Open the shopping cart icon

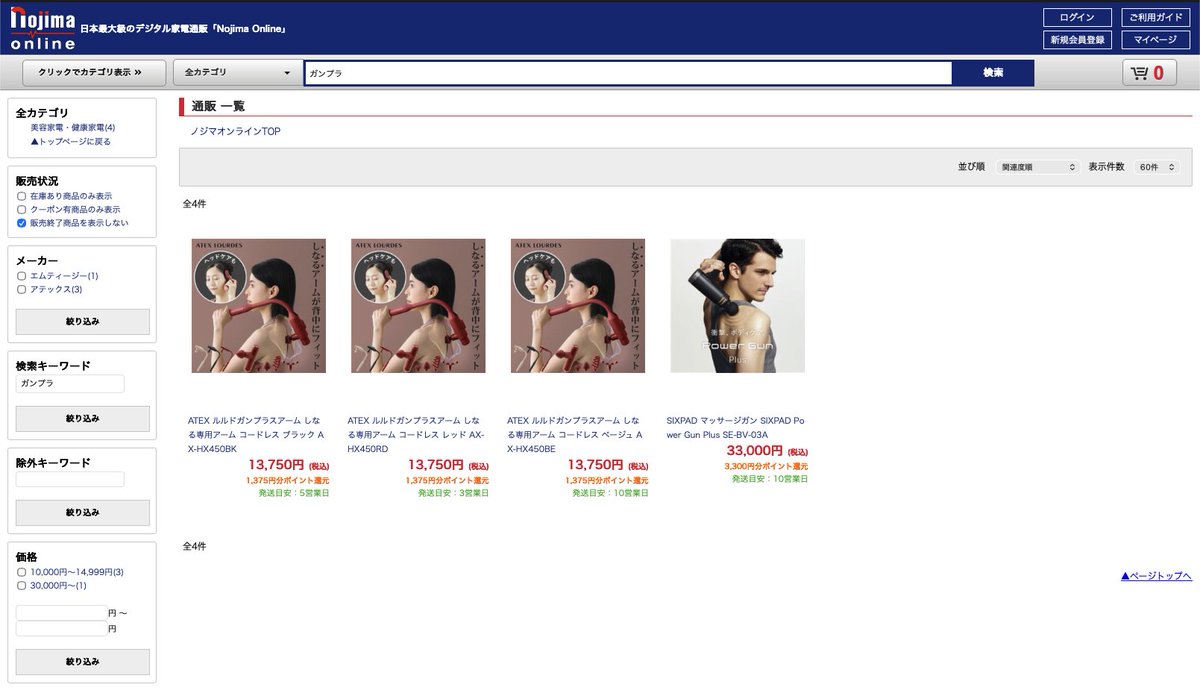point(1149,73)
